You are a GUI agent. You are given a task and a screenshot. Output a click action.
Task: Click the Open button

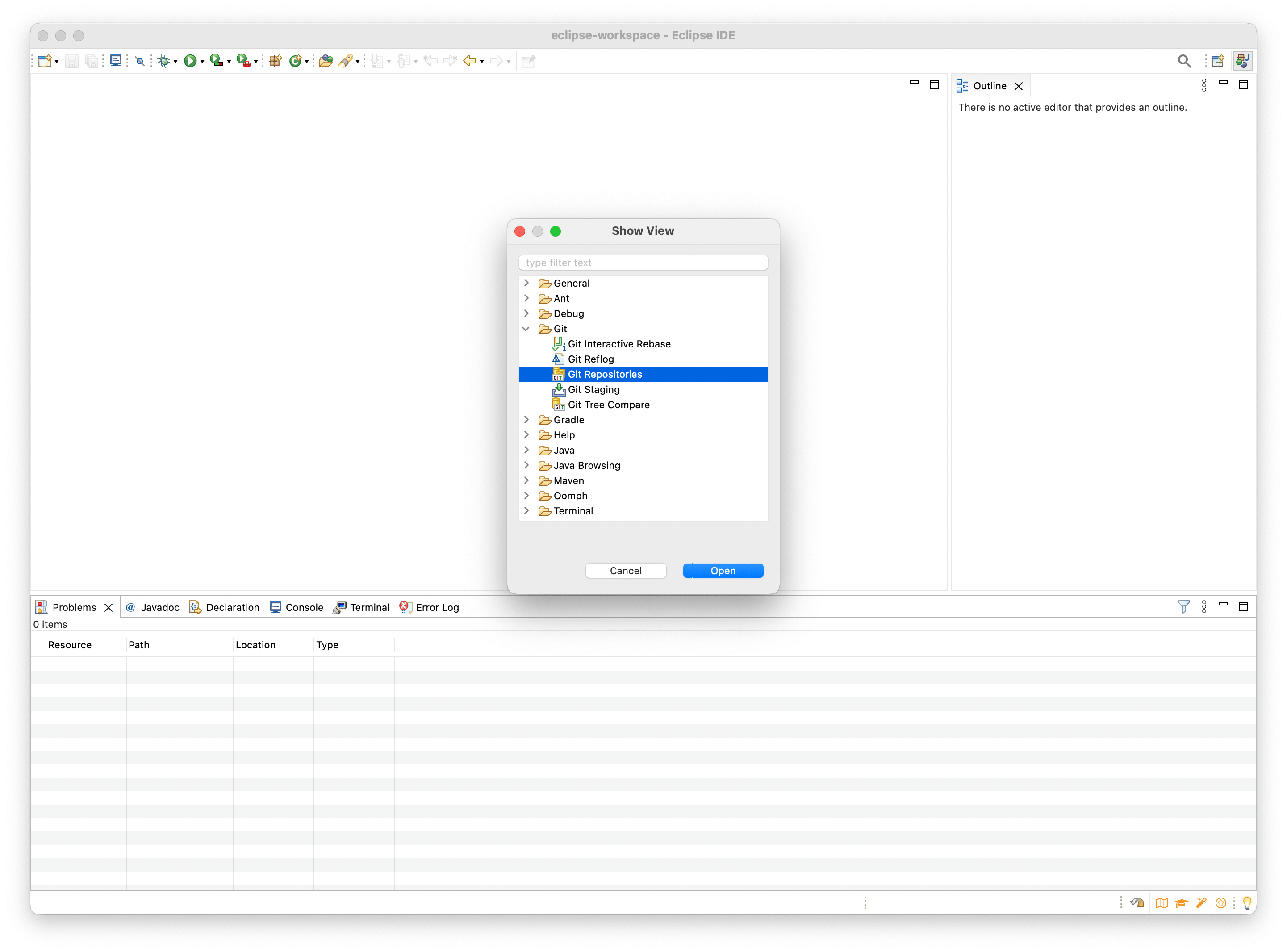(x=723, y=571)
